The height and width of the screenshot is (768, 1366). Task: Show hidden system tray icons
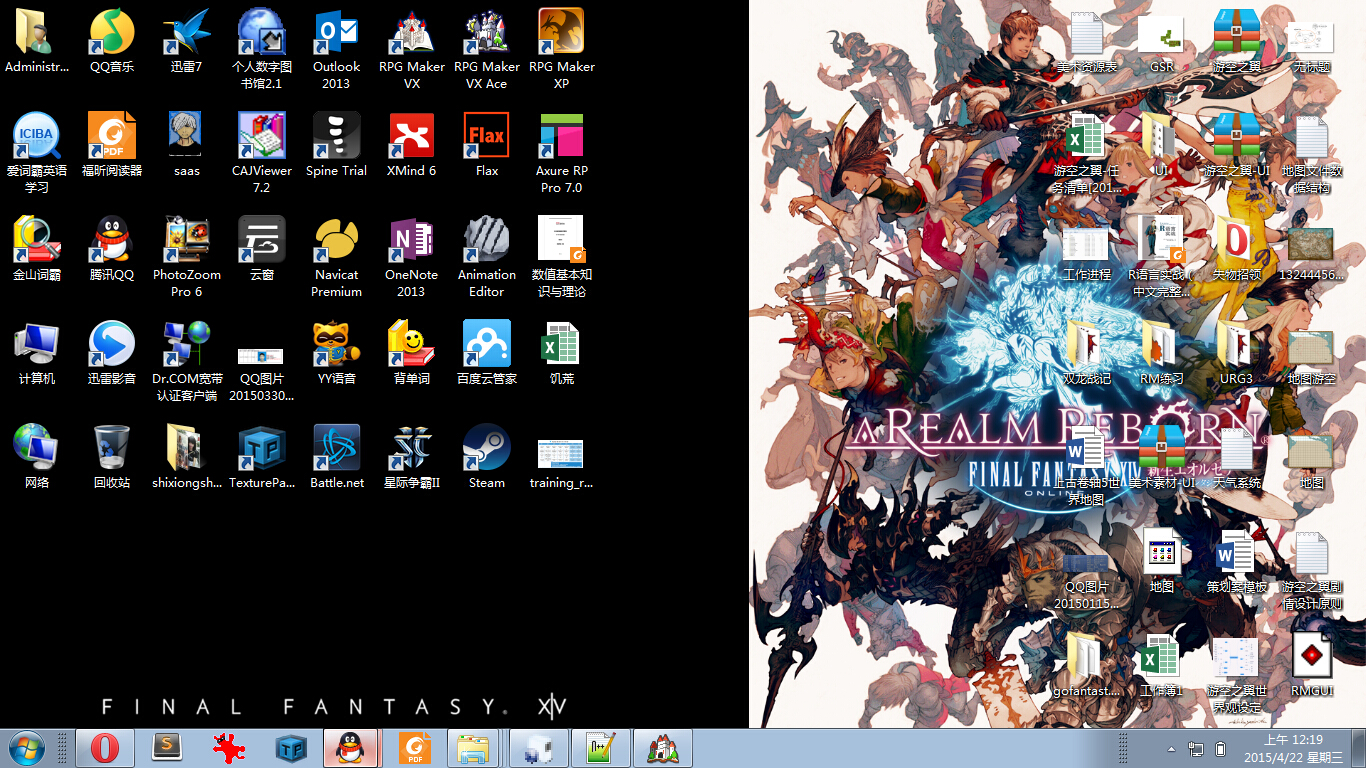(x=1171, y=749)
